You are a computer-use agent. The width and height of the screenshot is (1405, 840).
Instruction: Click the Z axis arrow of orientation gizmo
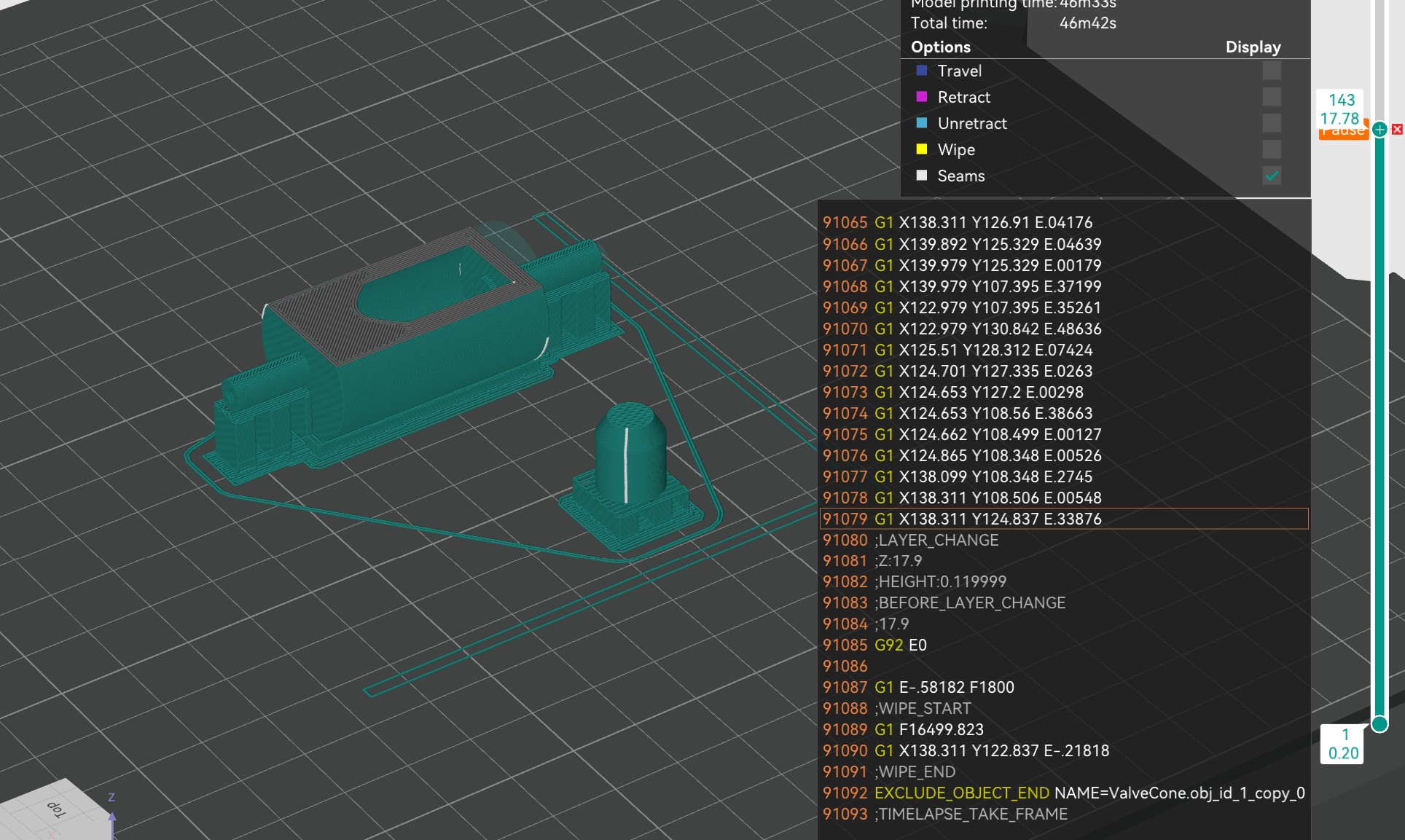coord(111,817)
